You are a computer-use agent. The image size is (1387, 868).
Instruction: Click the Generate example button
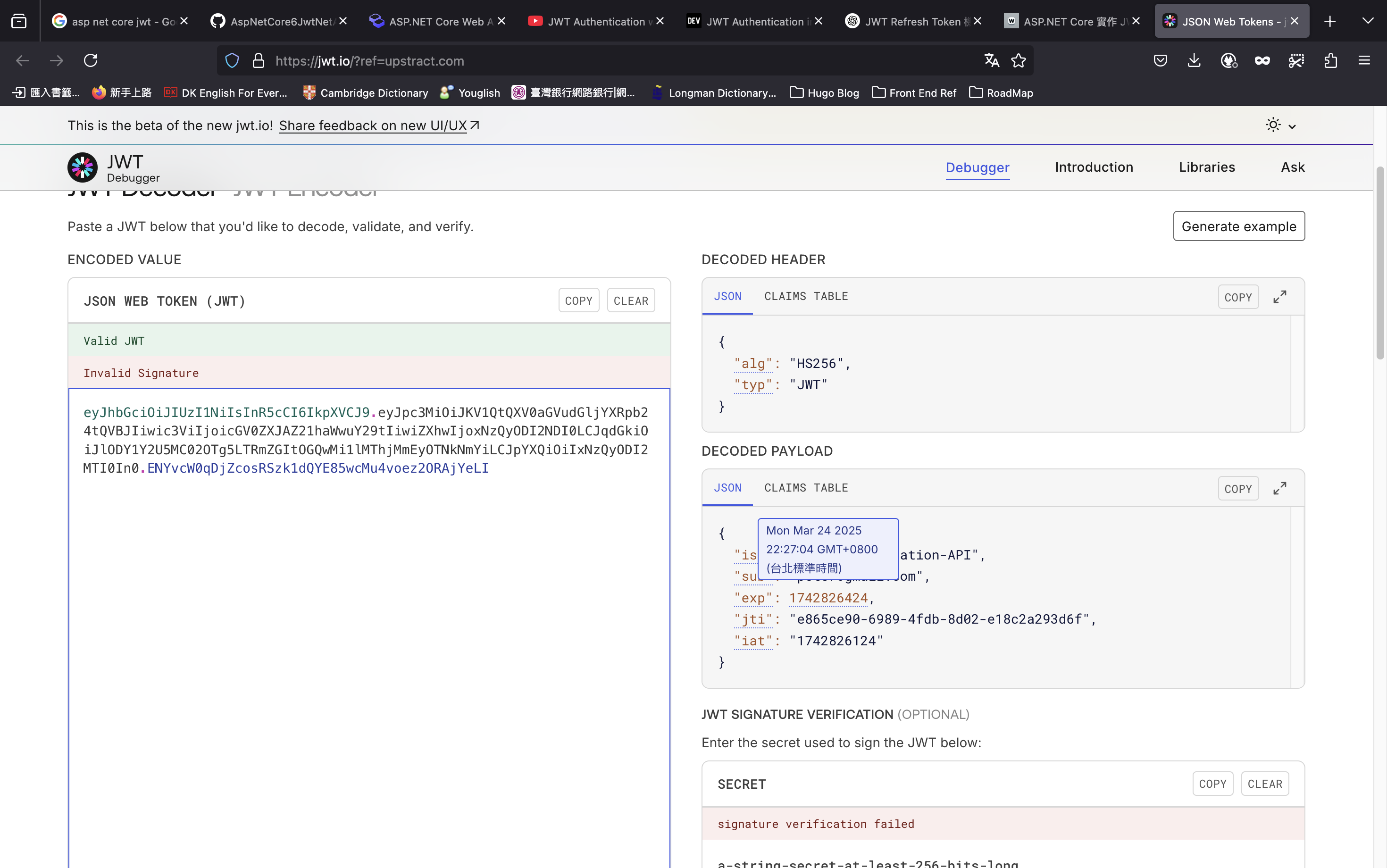point(1238,226)
